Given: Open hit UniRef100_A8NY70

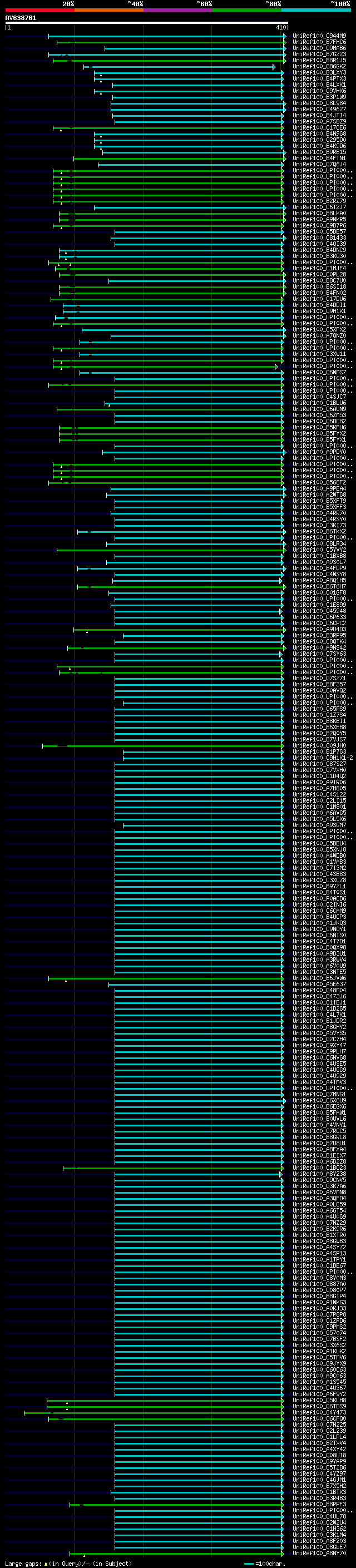Looking at the screenshot, I should pos(319,1553).
